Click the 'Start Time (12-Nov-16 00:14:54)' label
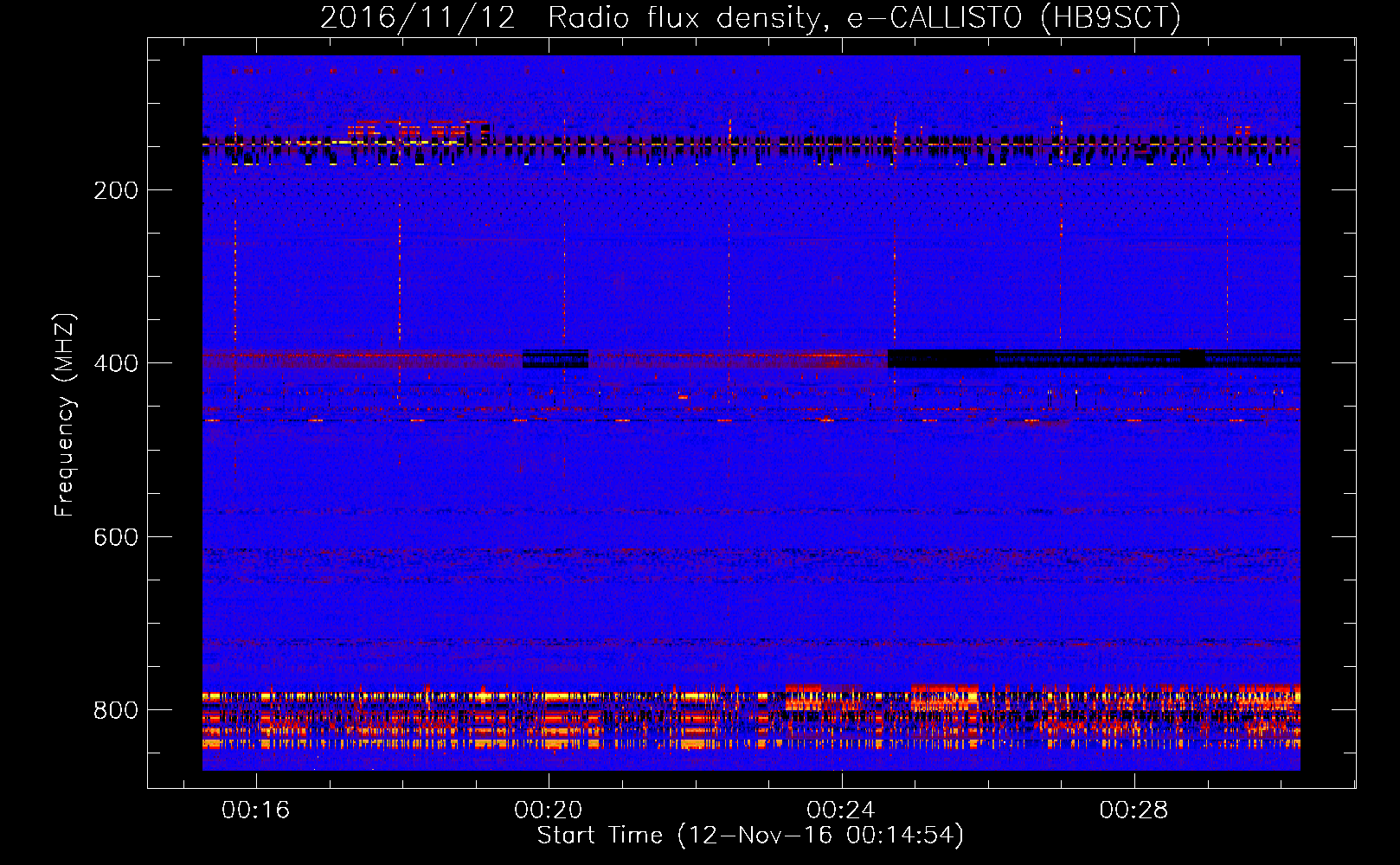The width and height of the screenshot is (1400, 865). click(x=750, y=836)
